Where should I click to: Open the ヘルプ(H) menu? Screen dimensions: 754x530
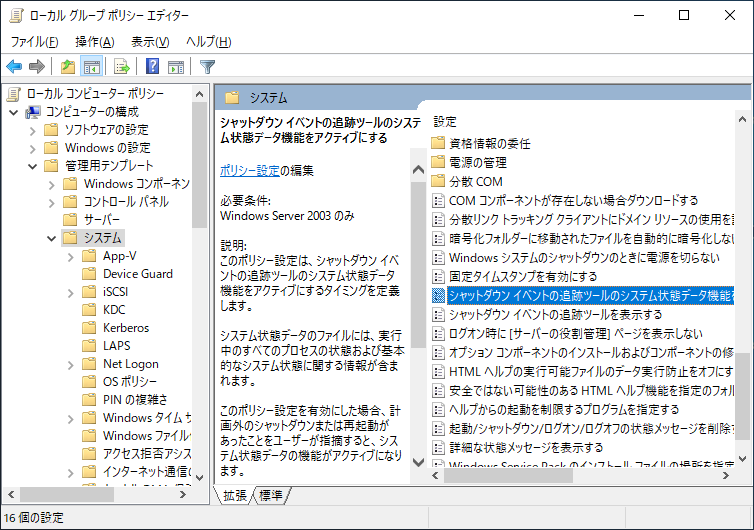pyautogui.click(x=209, y=42)
